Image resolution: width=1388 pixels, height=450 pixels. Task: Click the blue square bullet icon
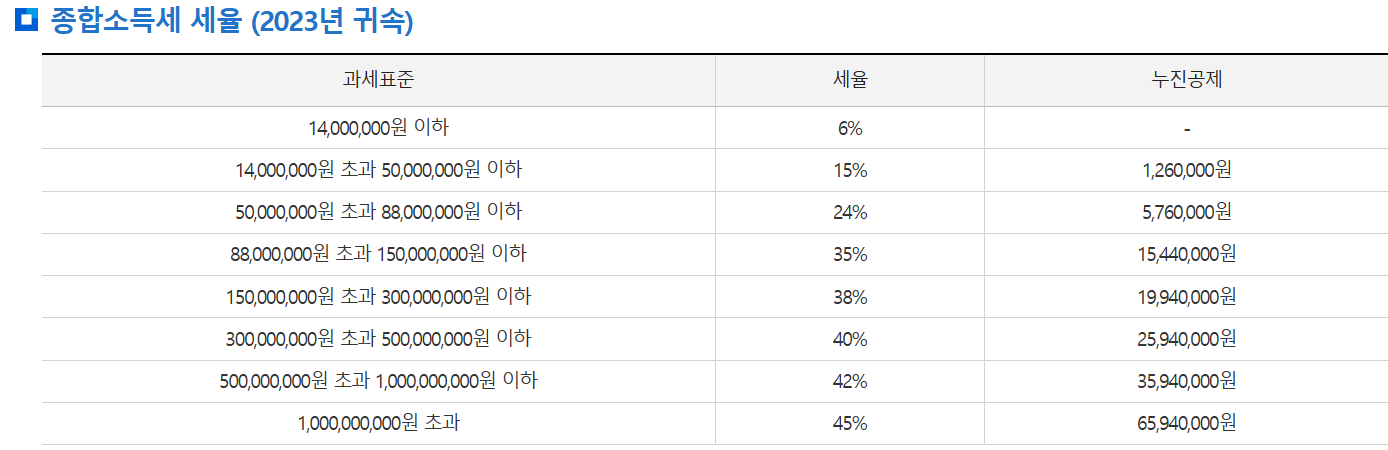(x=26, y=21)
